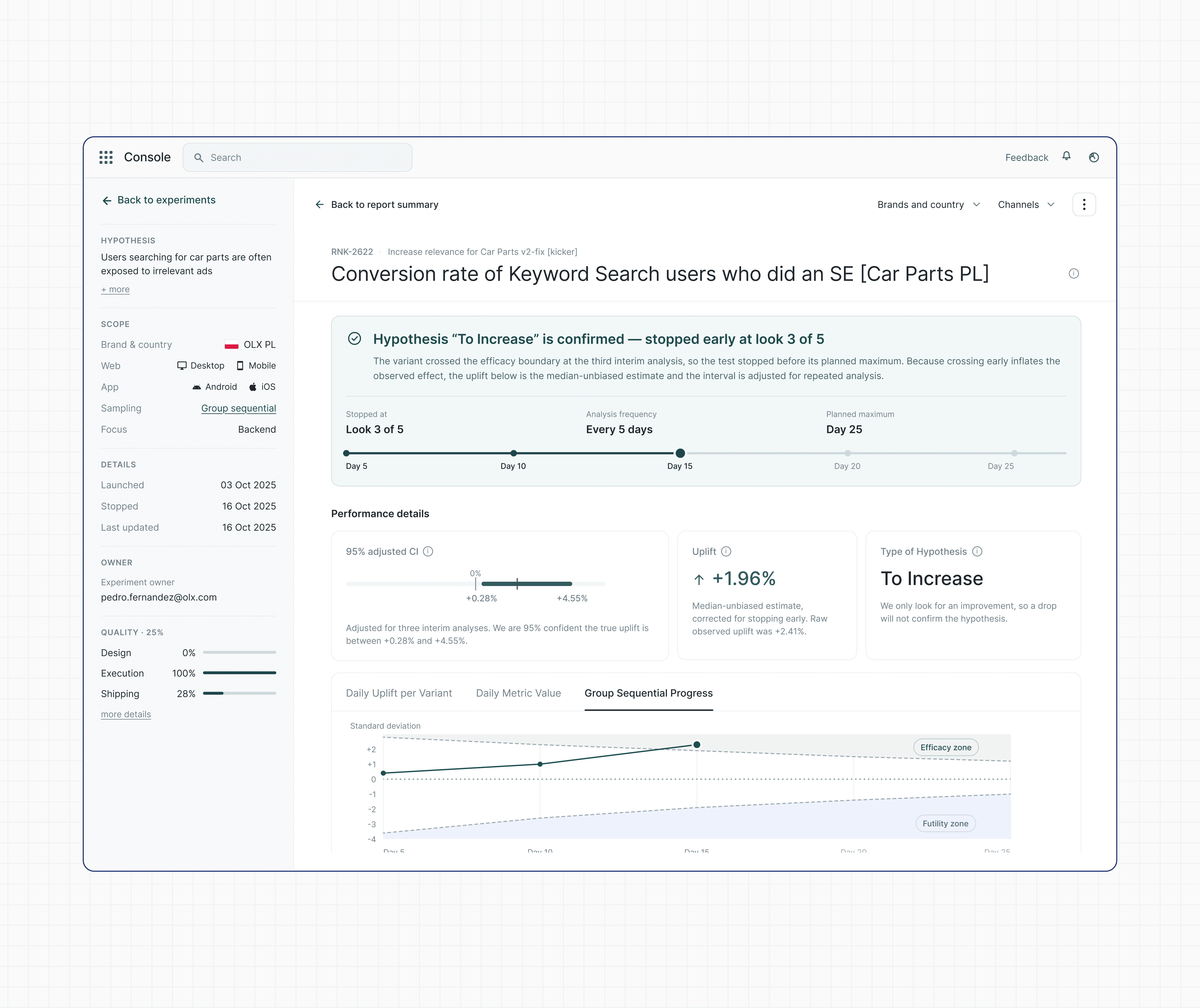Click the Mobile phone icon

240,366
